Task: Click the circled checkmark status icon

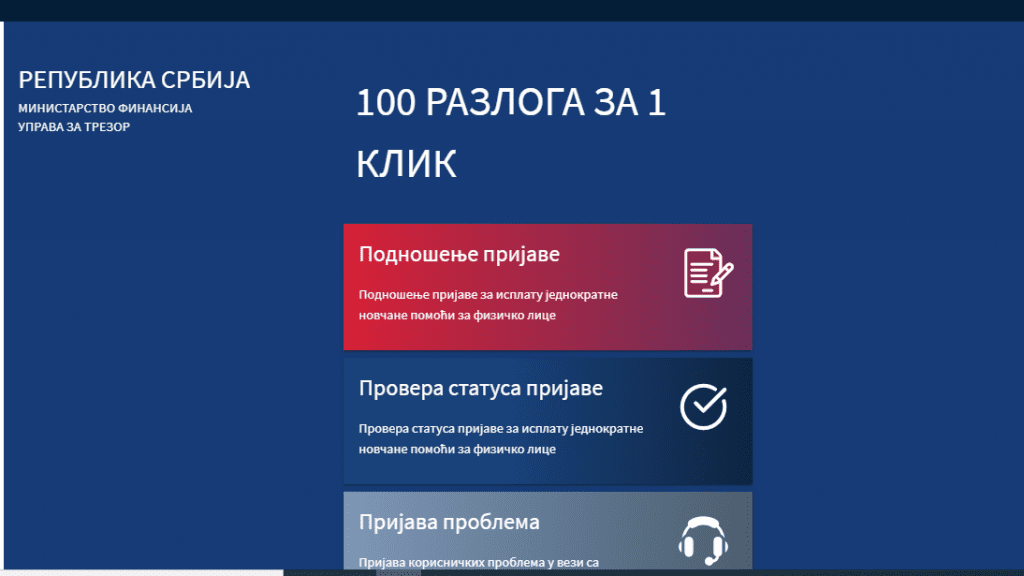Action: point(703,407)
